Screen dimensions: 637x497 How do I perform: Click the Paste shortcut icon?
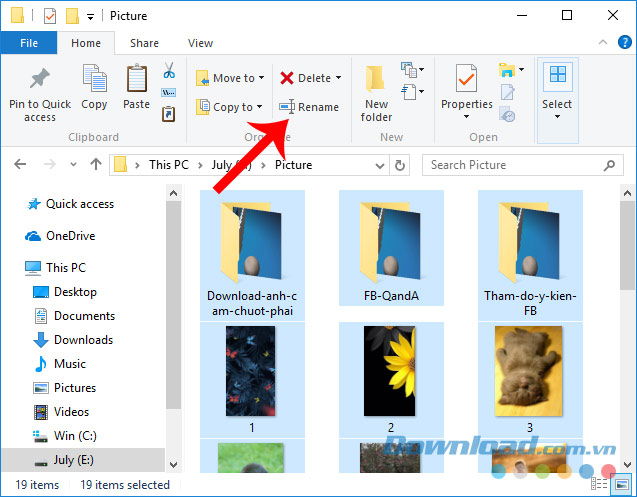point(169,114)
